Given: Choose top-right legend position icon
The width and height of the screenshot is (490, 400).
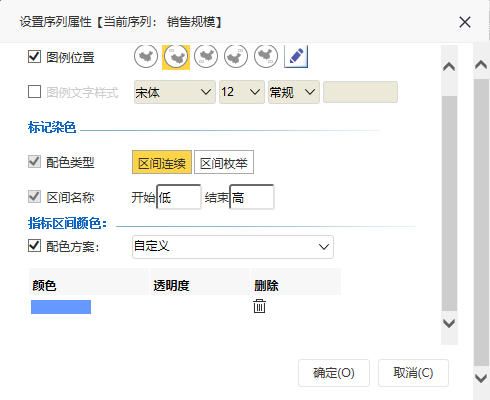Looking at the screenshot, I should coord(236,57).
